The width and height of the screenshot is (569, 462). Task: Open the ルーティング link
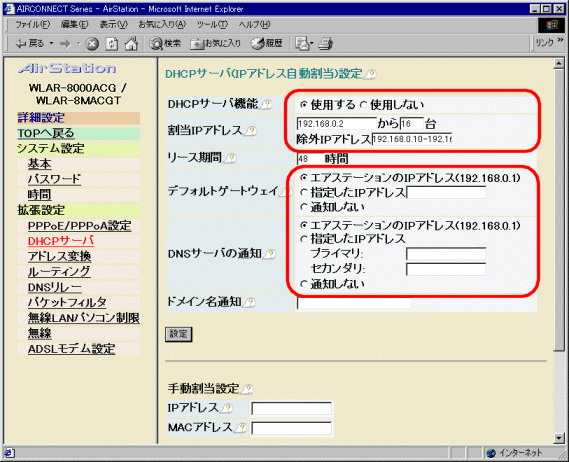[59, 272]
